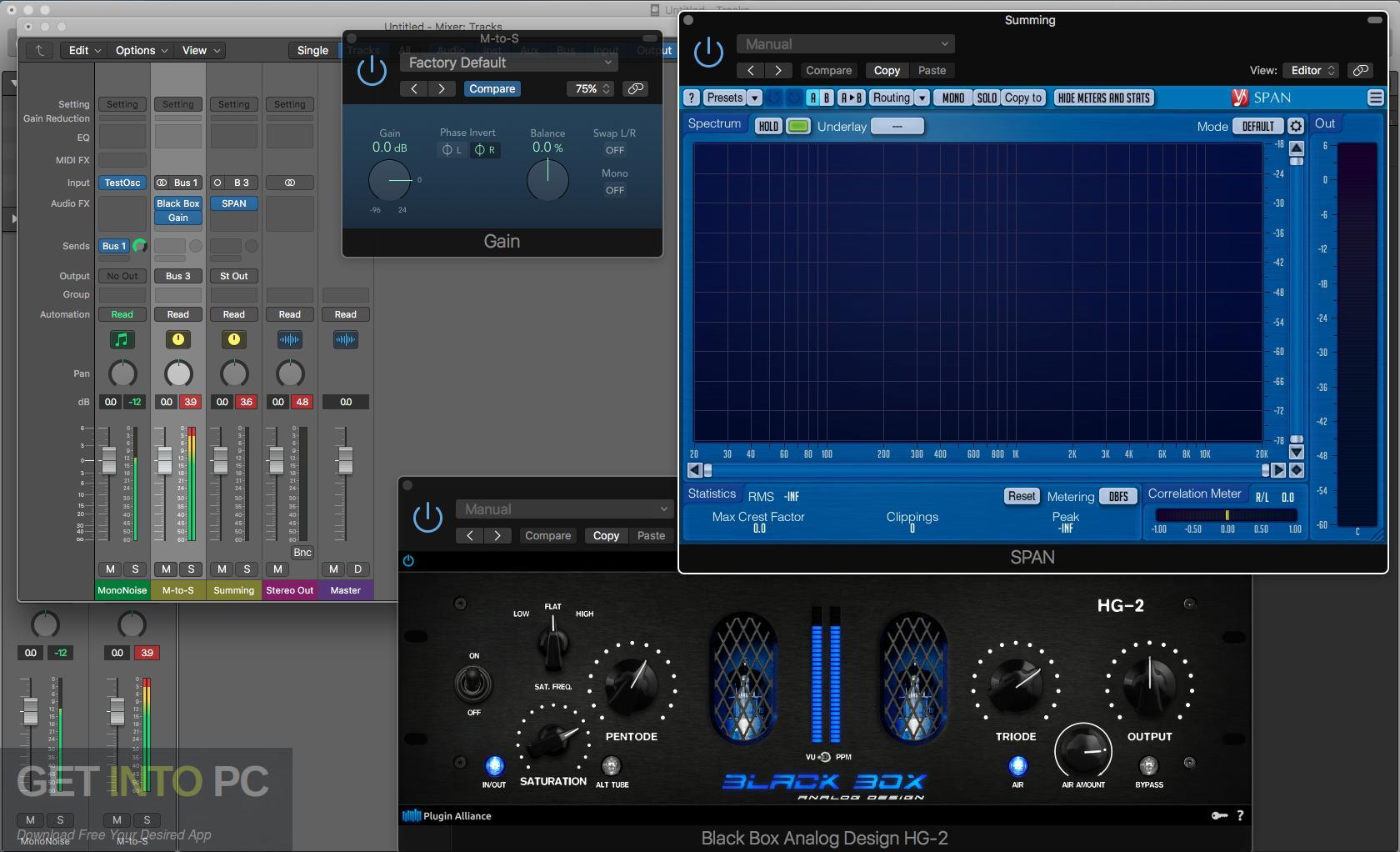Click the Master channel waveform icon

tap(346, 339)
